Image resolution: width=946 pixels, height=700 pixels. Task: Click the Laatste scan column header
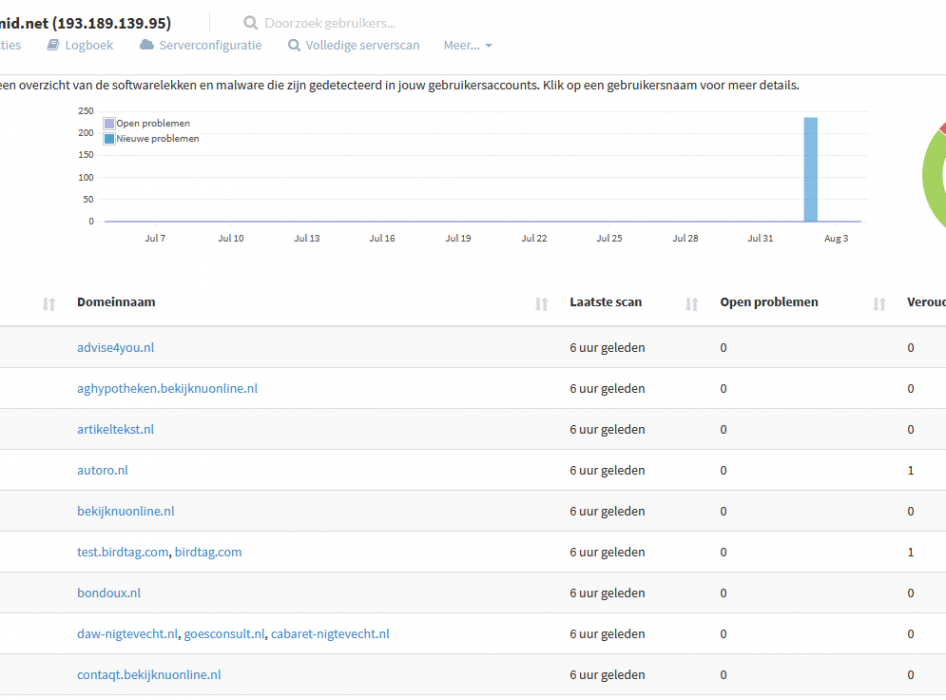tap(605, 302)
